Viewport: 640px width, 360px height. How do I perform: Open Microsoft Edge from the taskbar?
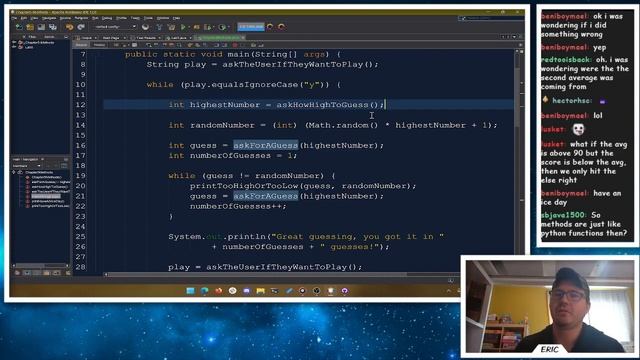click(x=204, y=291)
